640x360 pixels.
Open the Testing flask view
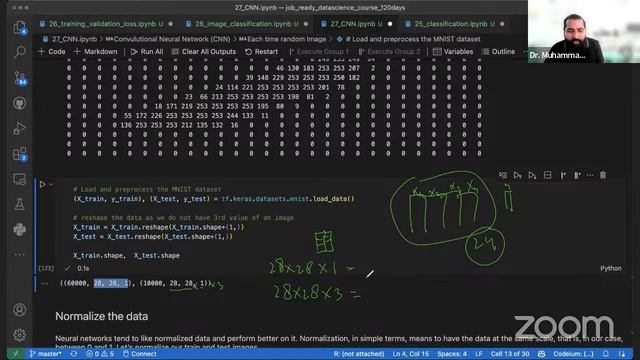point(19,204)
